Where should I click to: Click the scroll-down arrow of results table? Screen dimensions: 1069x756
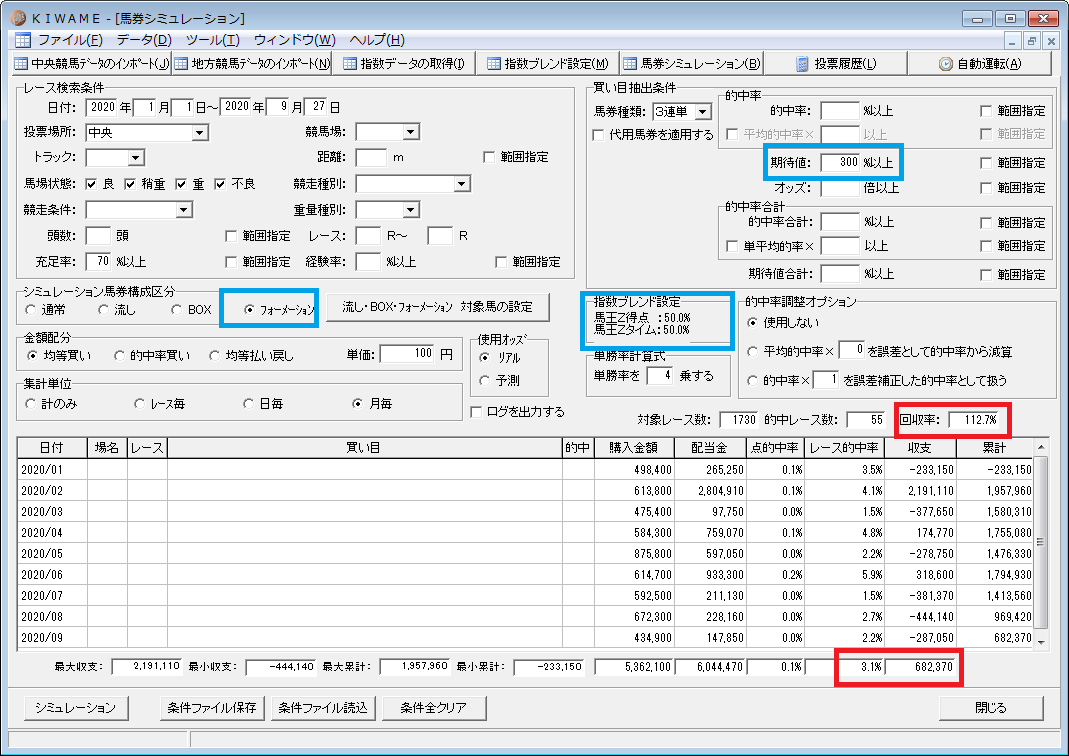(1040, 641)
